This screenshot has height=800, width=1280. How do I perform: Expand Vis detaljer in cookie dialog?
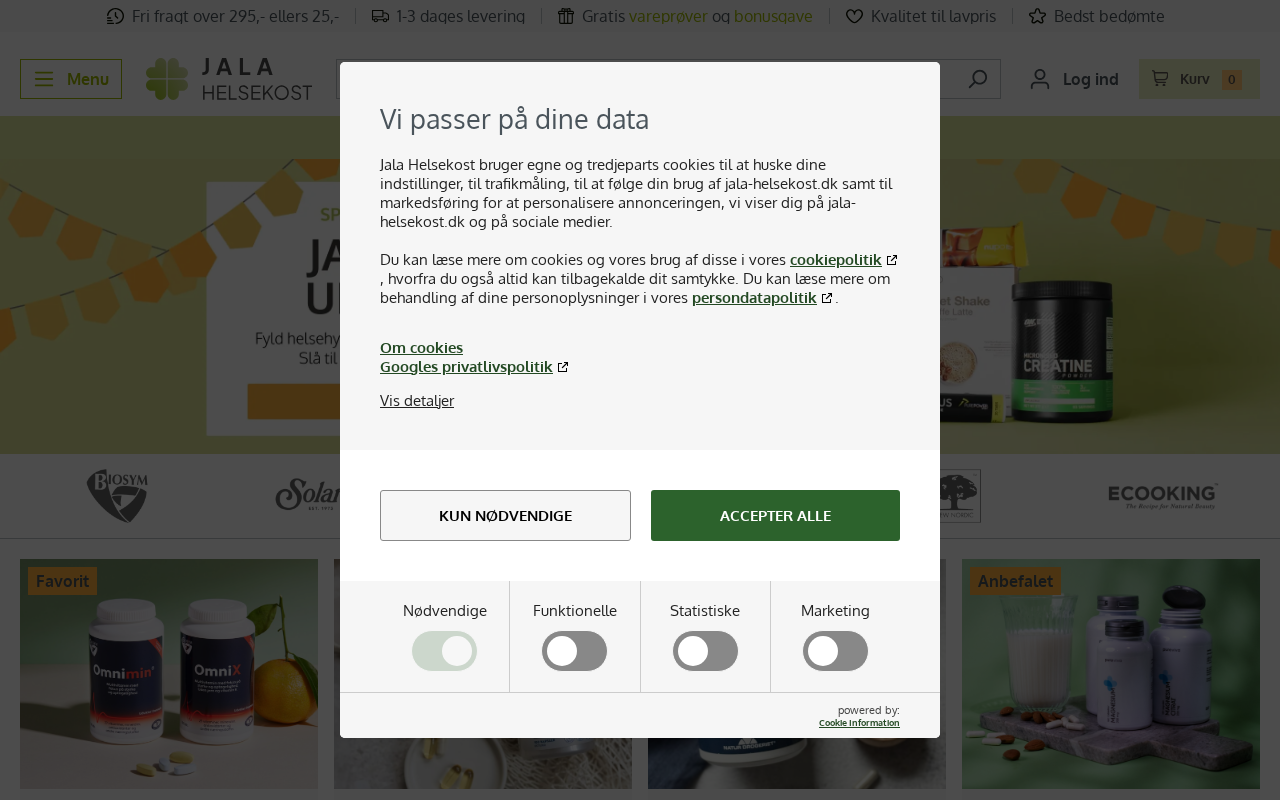click(417, 401)
